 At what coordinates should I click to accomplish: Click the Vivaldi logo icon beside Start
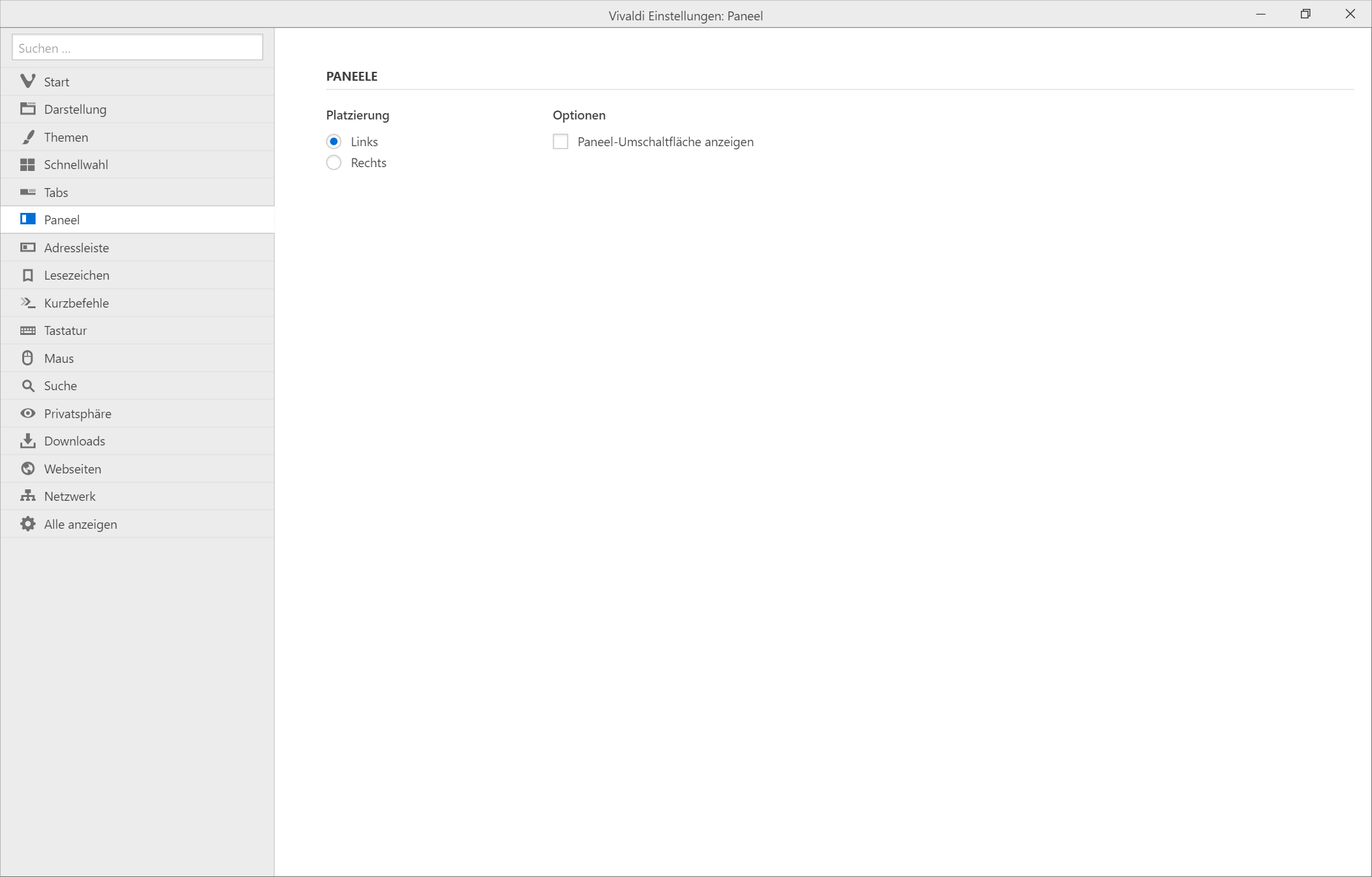pyautogui.click(x=27, y=81)
